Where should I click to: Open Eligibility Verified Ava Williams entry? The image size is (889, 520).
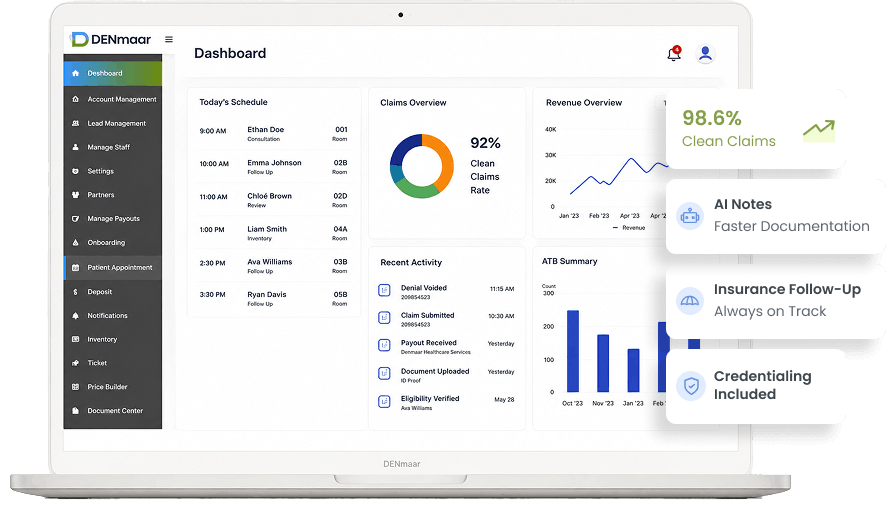446,403
